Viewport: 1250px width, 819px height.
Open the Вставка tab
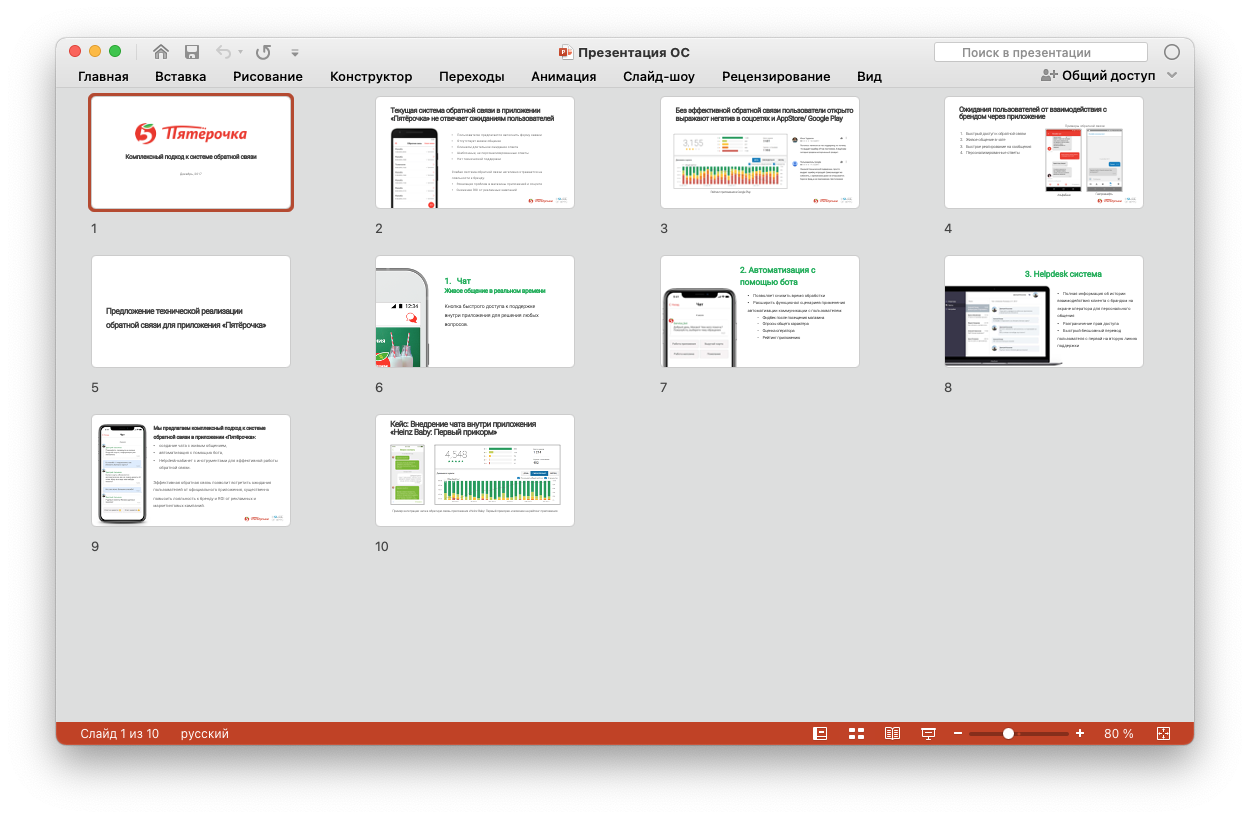tap(181, 76)
